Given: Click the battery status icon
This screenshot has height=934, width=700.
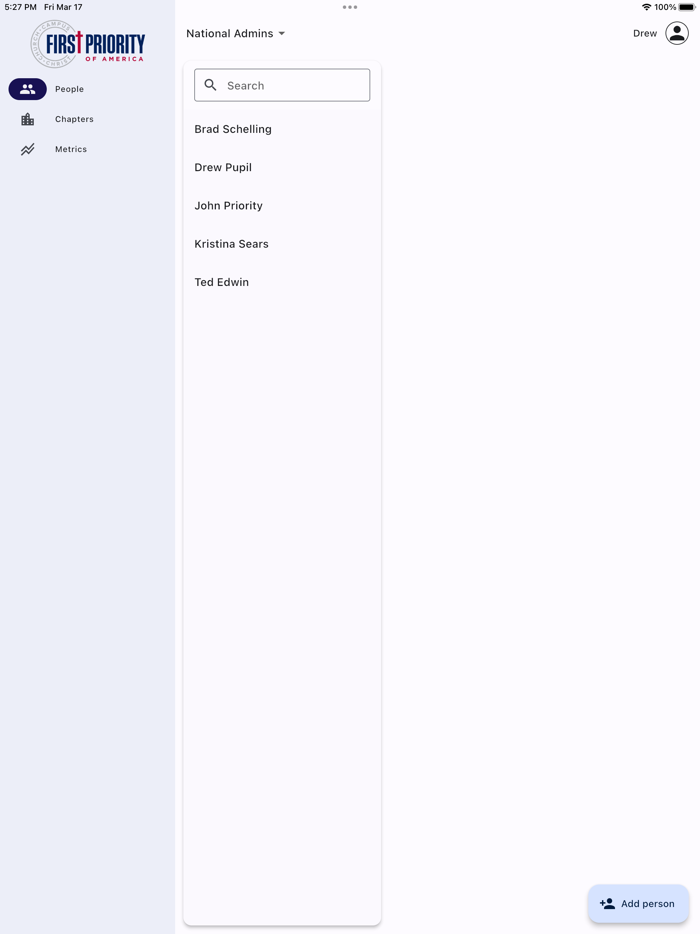Looking at the screenshot, I should [687, 7].
